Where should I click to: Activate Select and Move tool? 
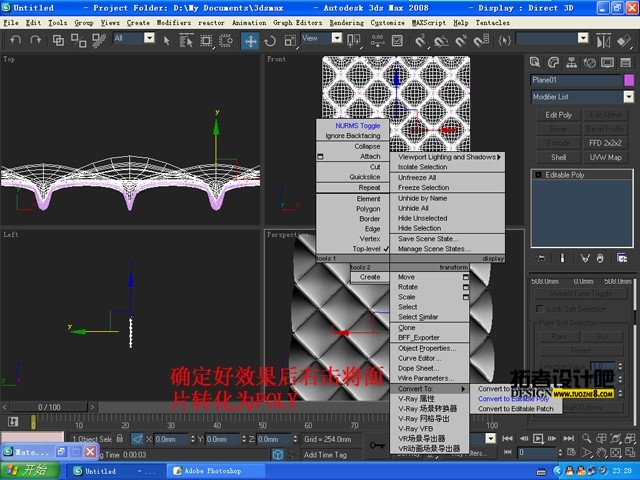(x=250, y=40)
